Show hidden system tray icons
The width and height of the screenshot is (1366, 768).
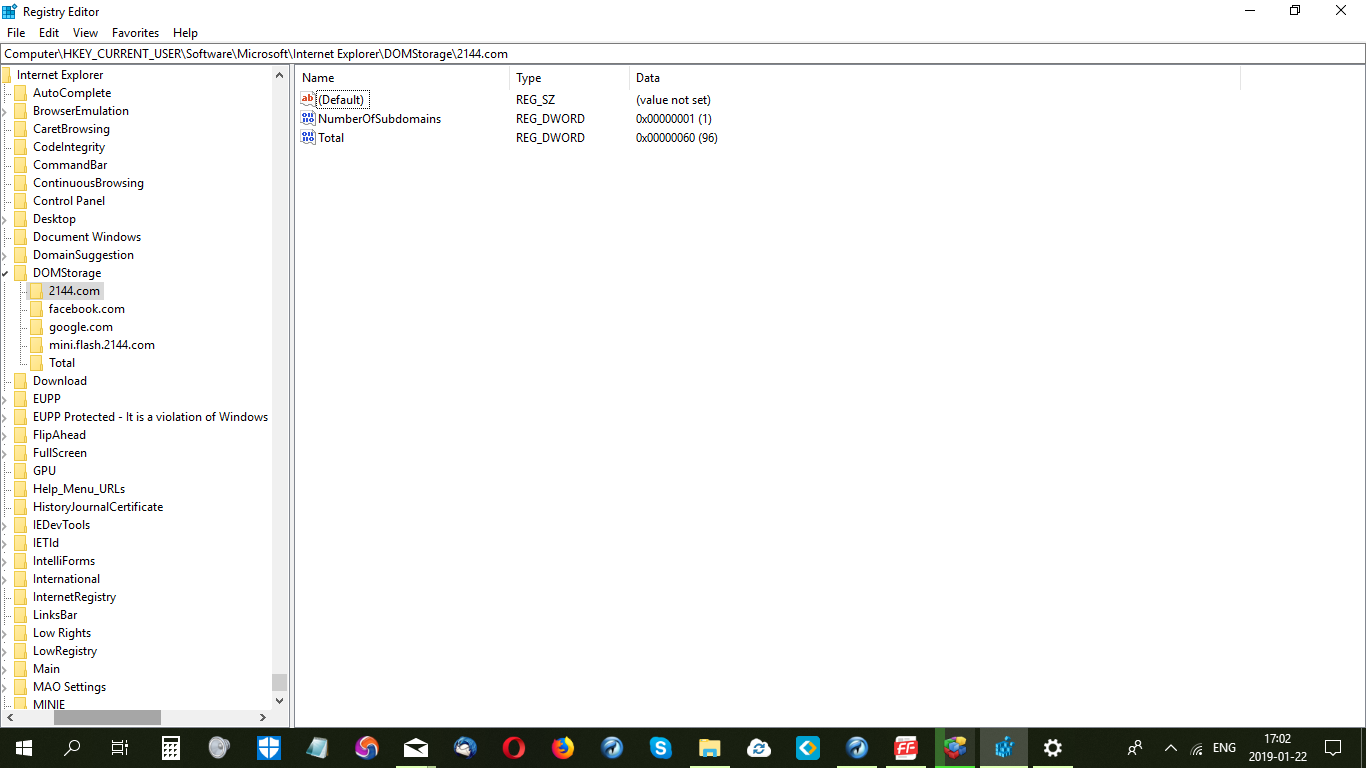1170,748
